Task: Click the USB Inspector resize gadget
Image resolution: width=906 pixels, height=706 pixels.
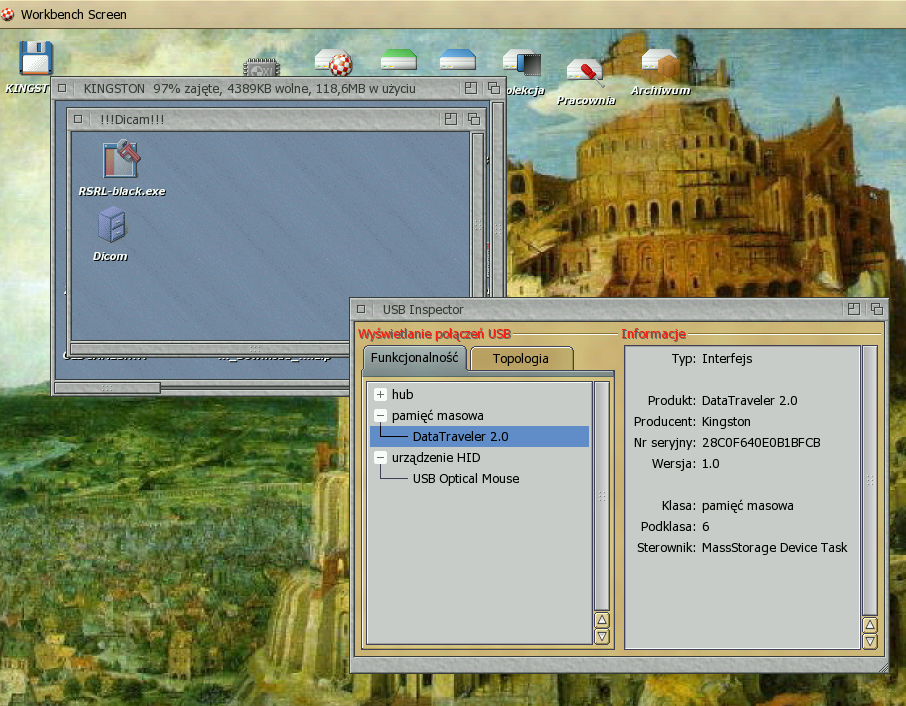Action: point(882,667)
